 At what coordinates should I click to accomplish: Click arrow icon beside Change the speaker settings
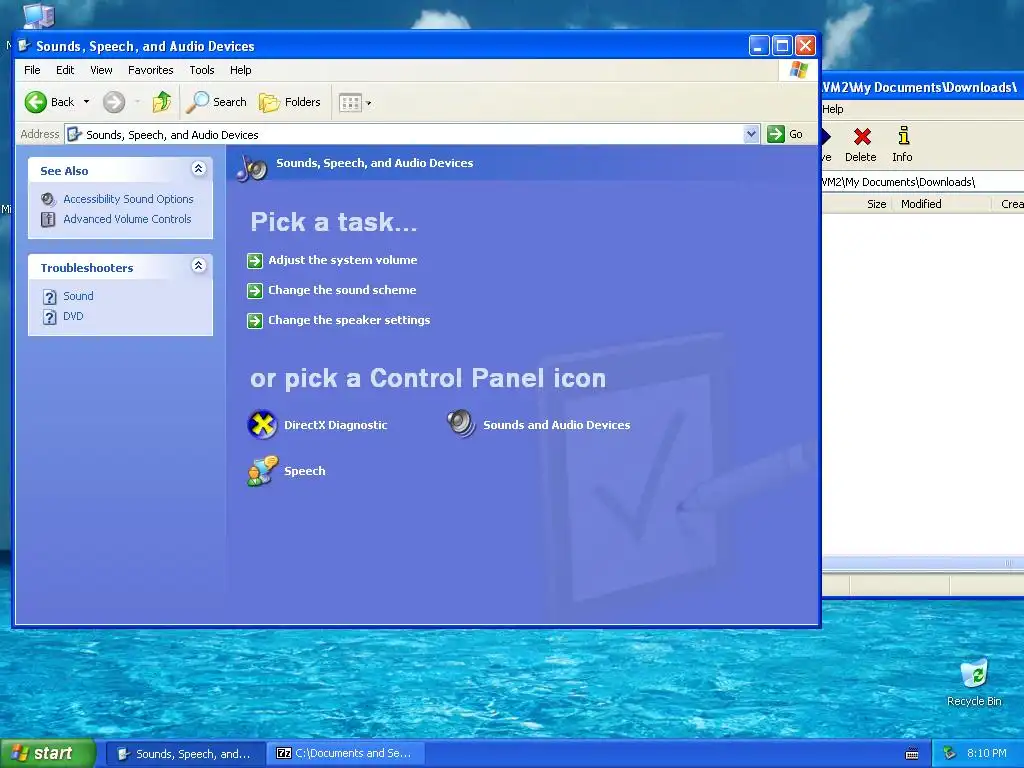(x=255, y=321)
